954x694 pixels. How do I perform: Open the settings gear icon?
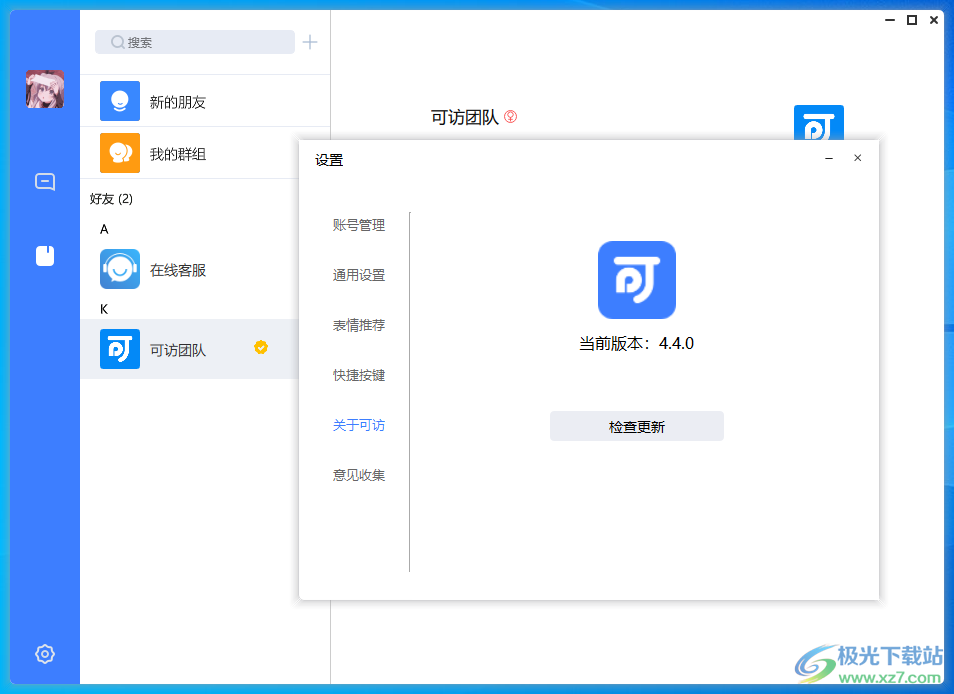(x=44, y=653)
